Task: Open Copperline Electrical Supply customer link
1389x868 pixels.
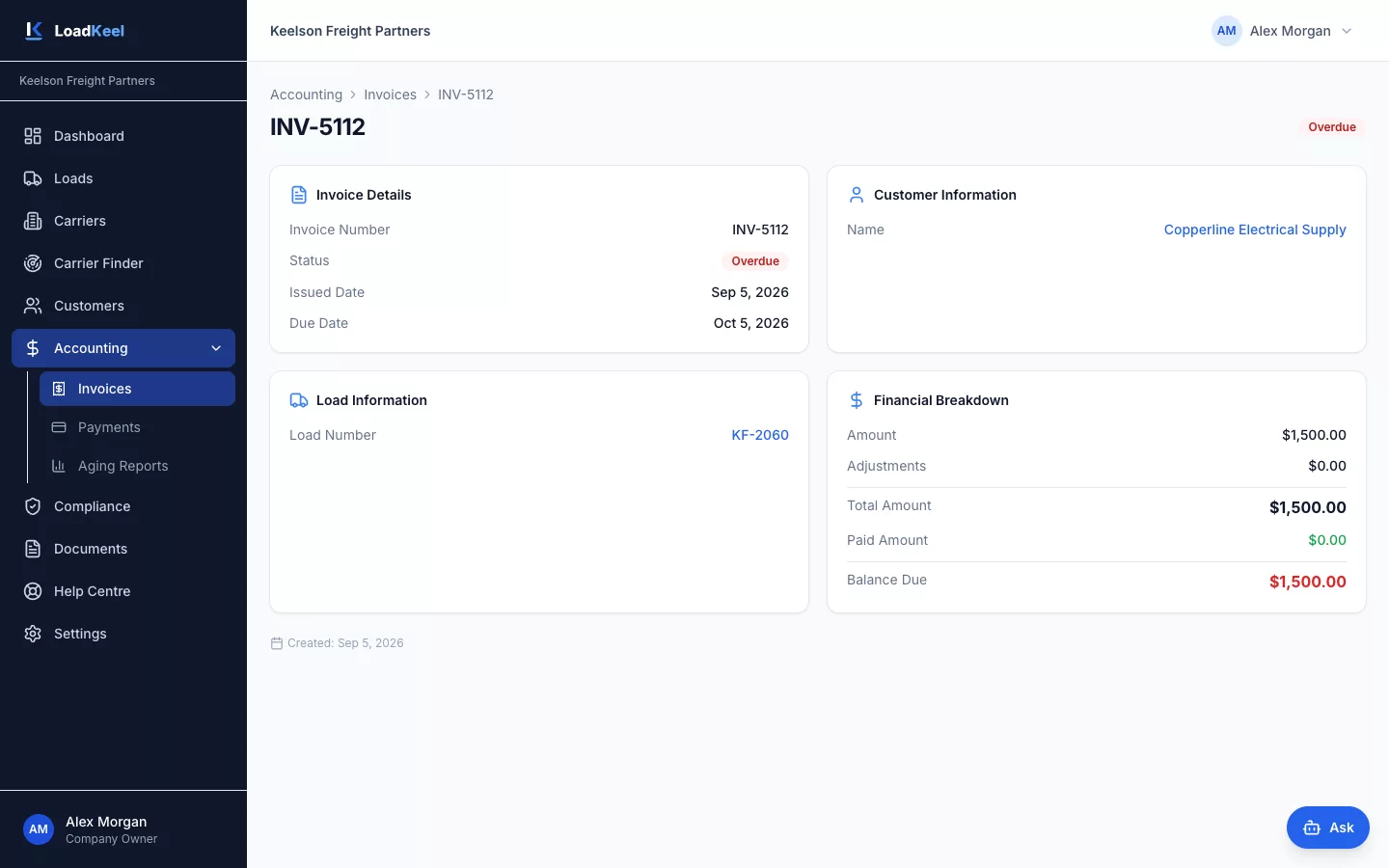Action: pyautogui.click(x=1255, y=230)
